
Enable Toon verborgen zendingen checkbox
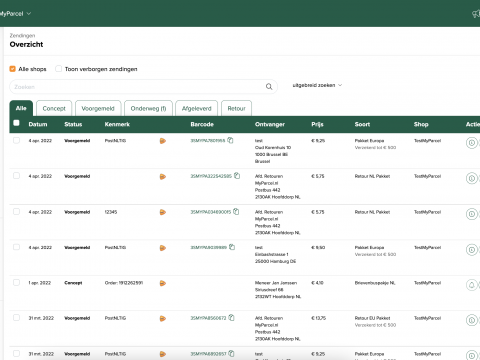pyautogui.click(x=58, y=69)
